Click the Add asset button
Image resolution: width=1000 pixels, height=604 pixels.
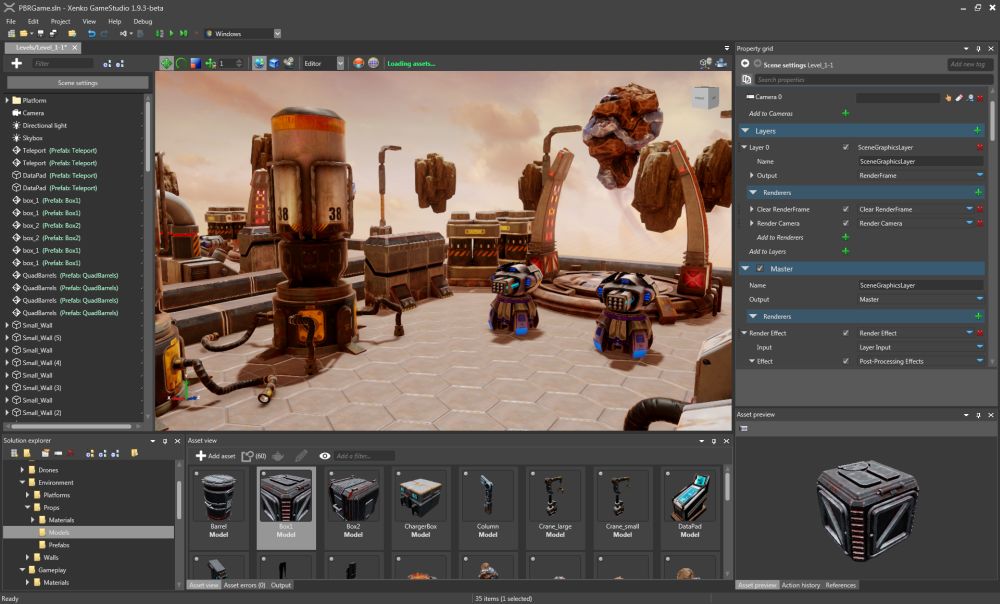[215, 456]
